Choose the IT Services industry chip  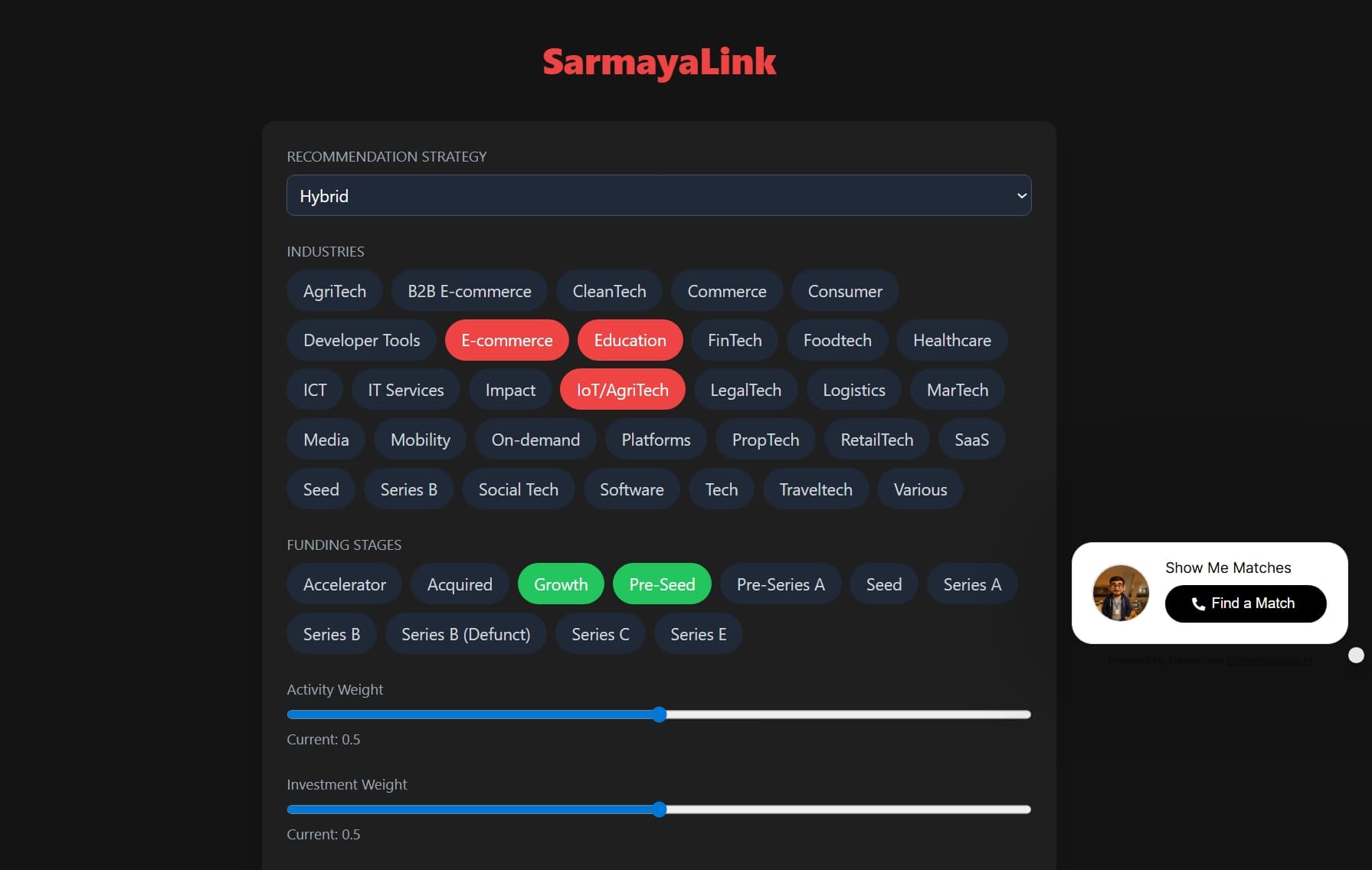(x=406, y=390)
